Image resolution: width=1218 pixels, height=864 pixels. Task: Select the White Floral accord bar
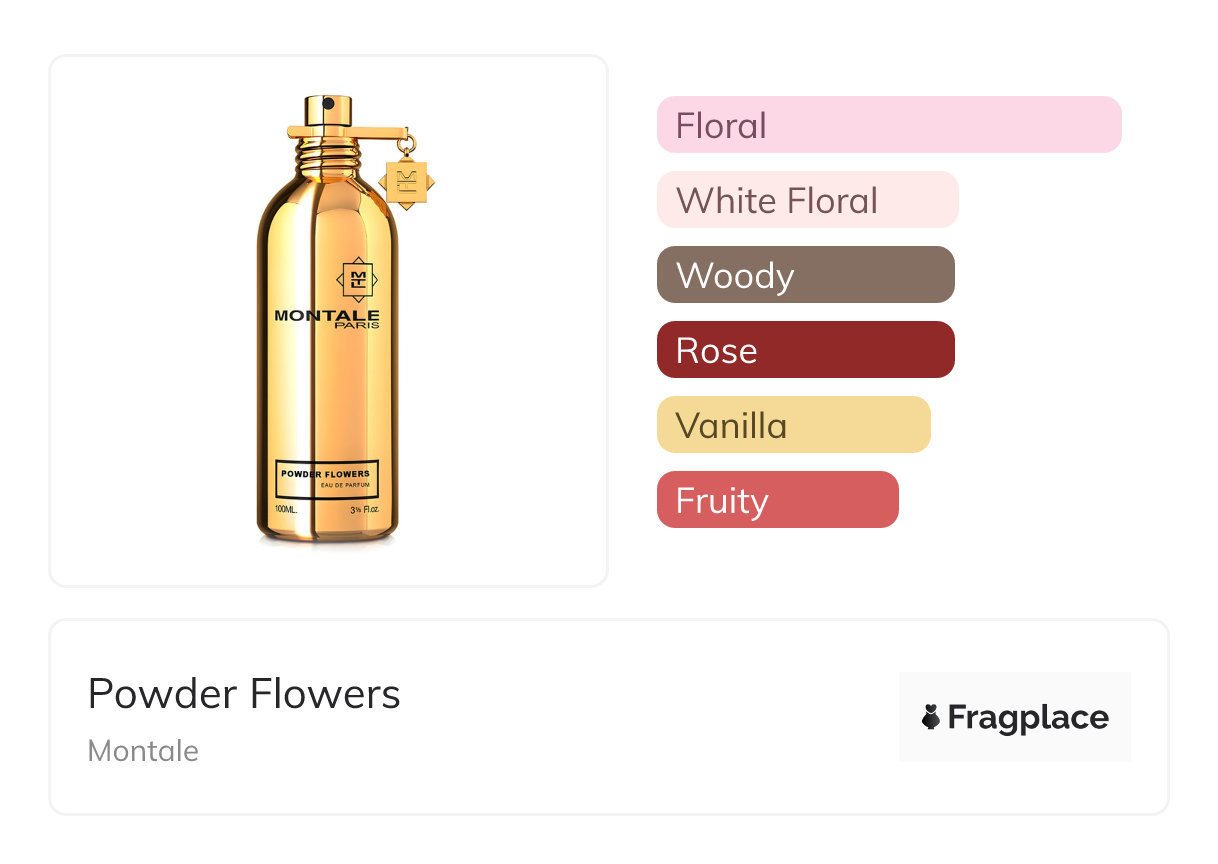click(807, 200)
